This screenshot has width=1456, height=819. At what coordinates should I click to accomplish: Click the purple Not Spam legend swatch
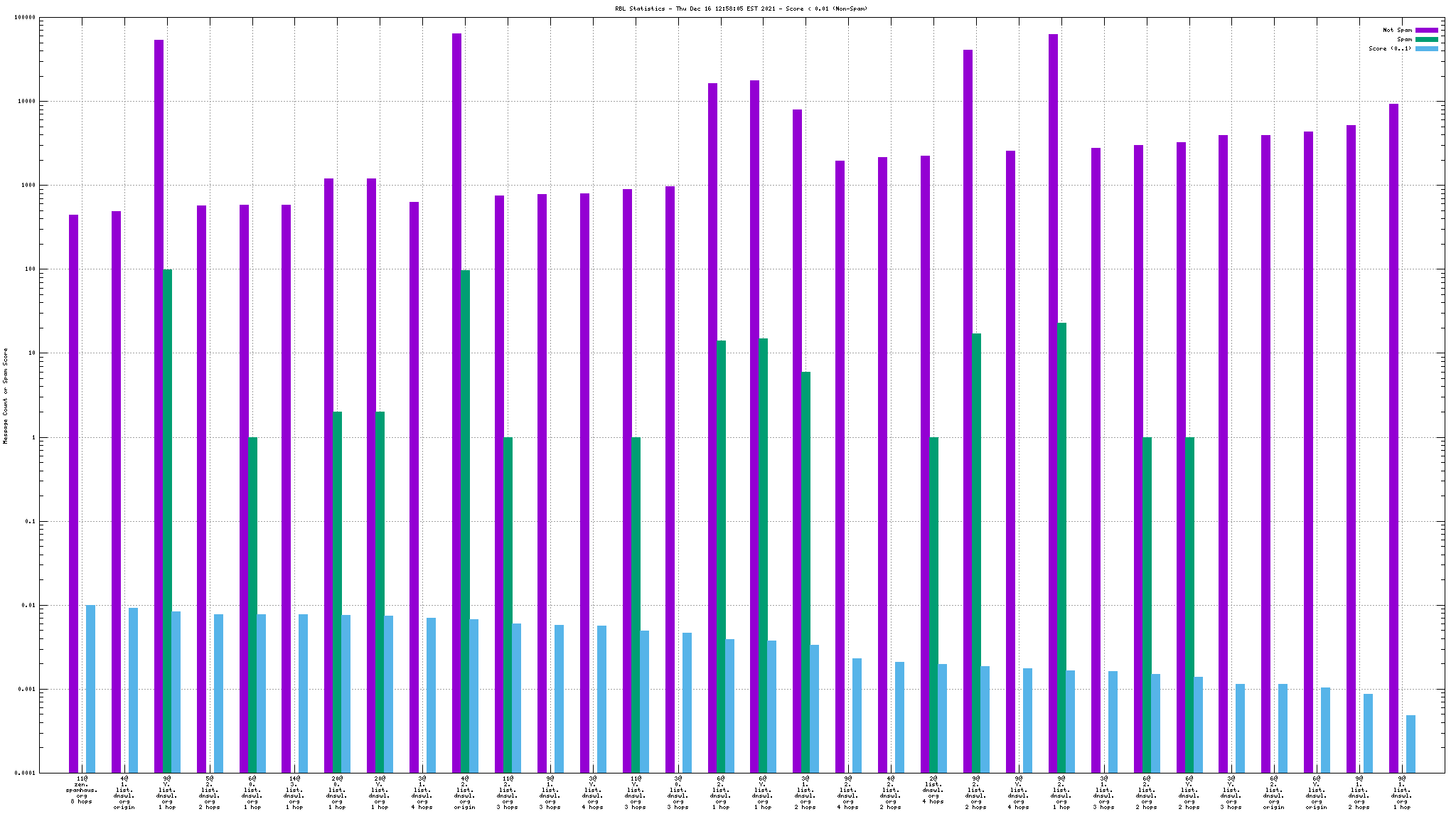(1426, 30)
